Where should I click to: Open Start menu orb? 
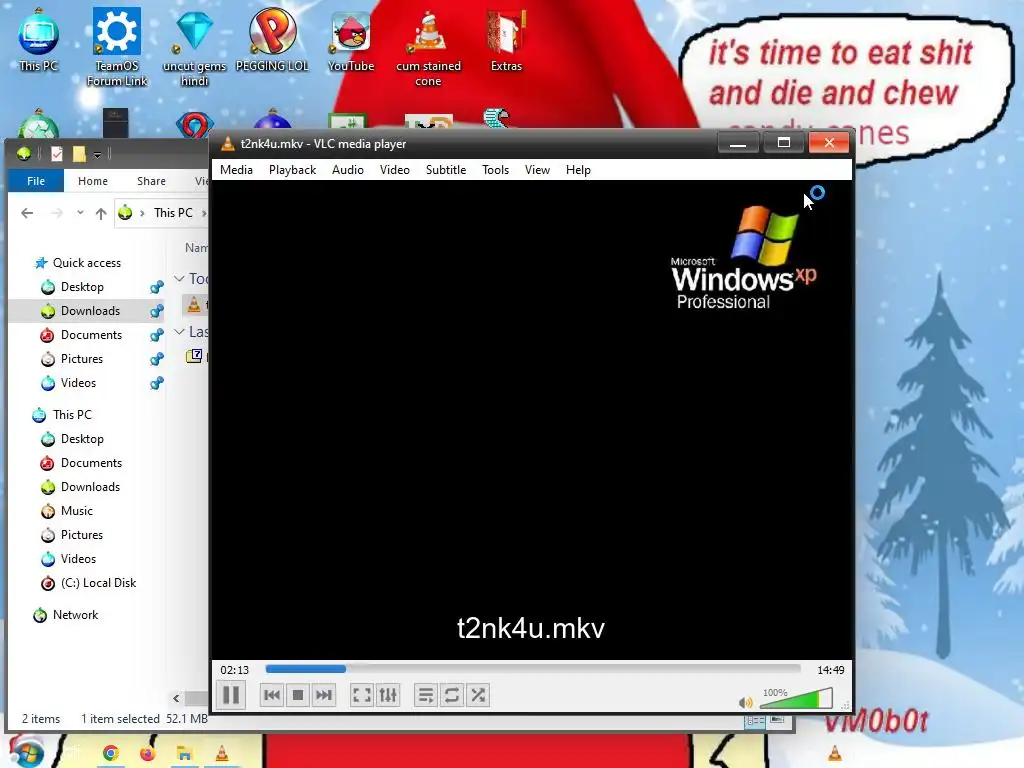26,752
